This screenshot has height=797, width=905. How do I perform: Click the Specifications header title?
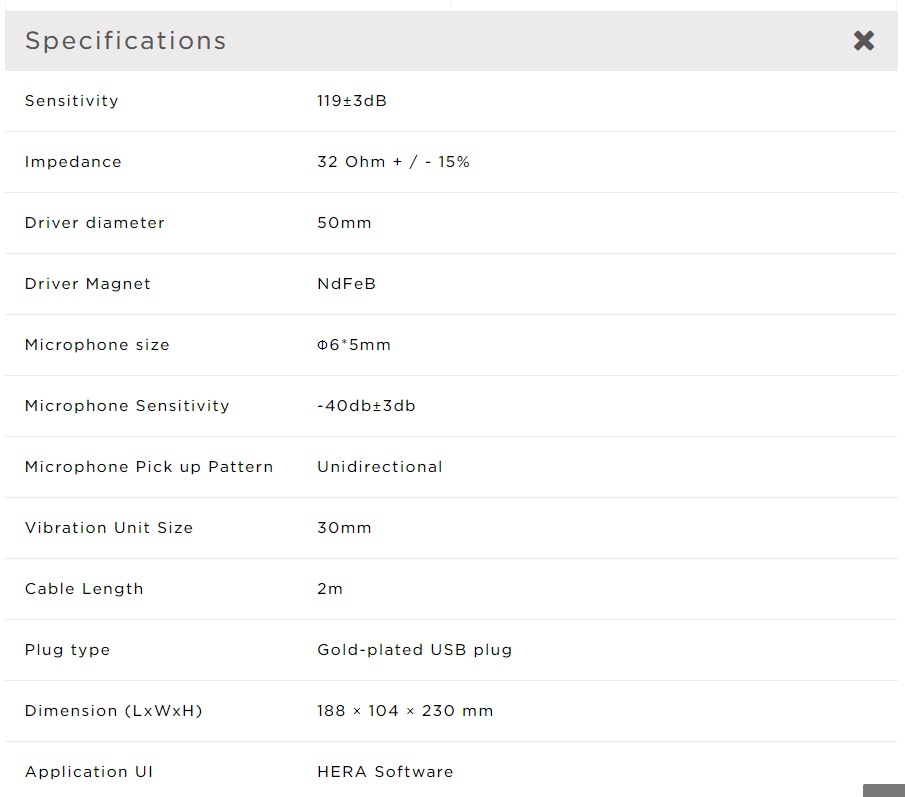click(x=126, y=41)
